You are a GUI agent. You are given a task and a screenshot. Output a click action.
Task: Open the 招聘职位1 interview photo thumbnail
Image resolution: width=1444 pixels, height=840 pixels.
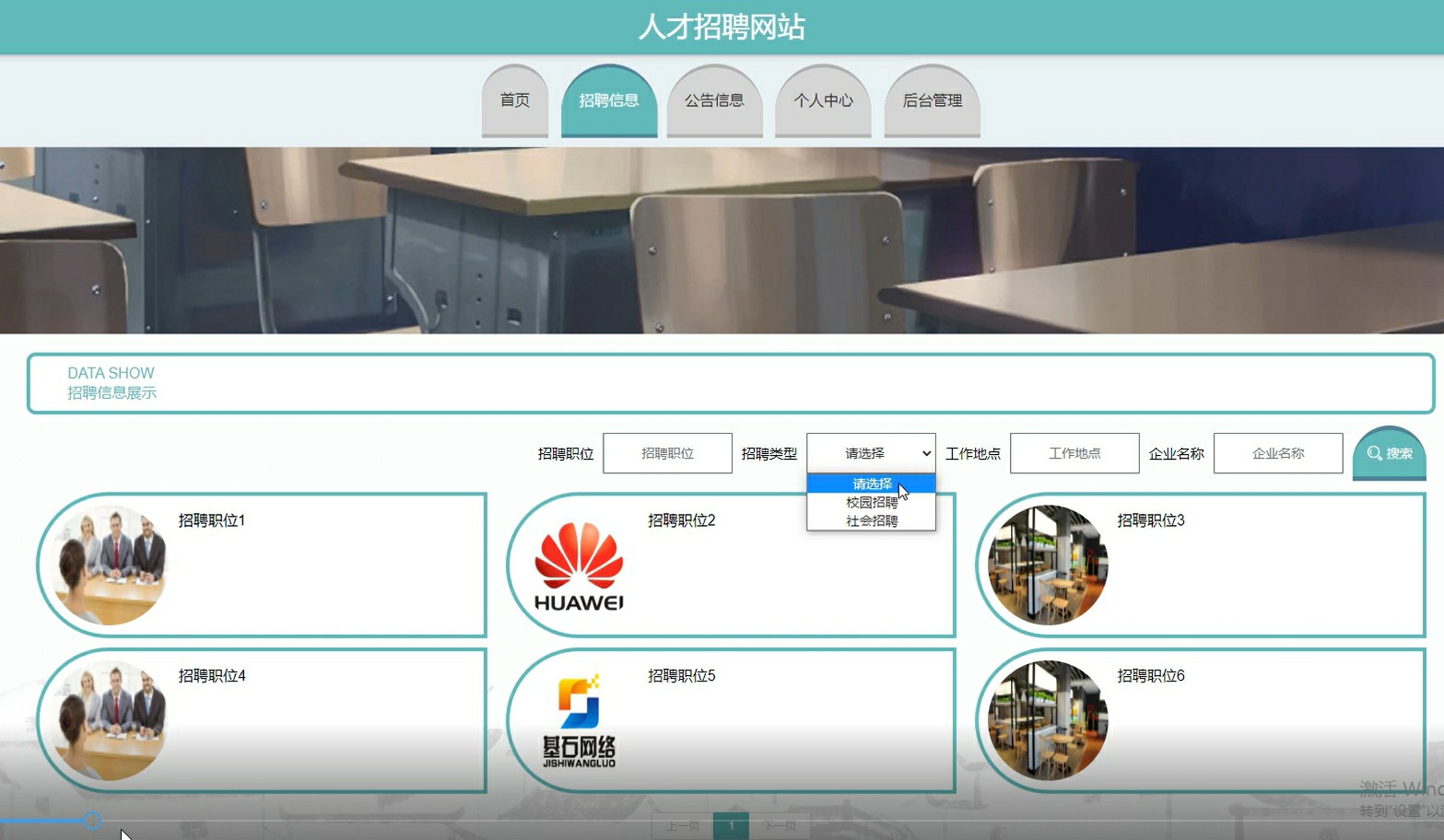coord(111,566)
